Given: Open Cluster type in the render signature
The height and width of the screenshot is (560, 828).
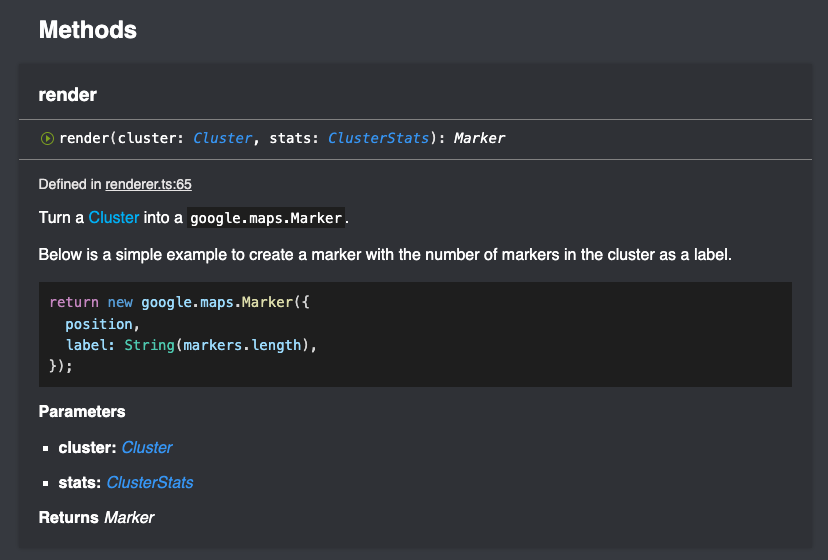Looking at the screenshot, I should tap(222, 138).
